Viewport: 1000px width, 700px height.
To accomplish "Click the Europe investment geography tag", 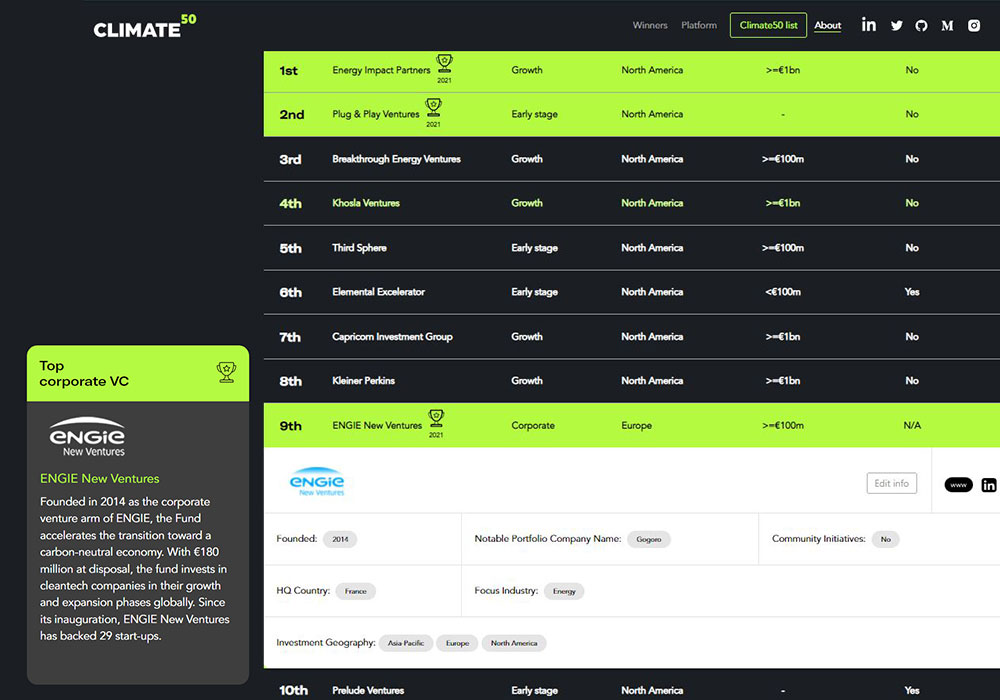I will point(457,643).
